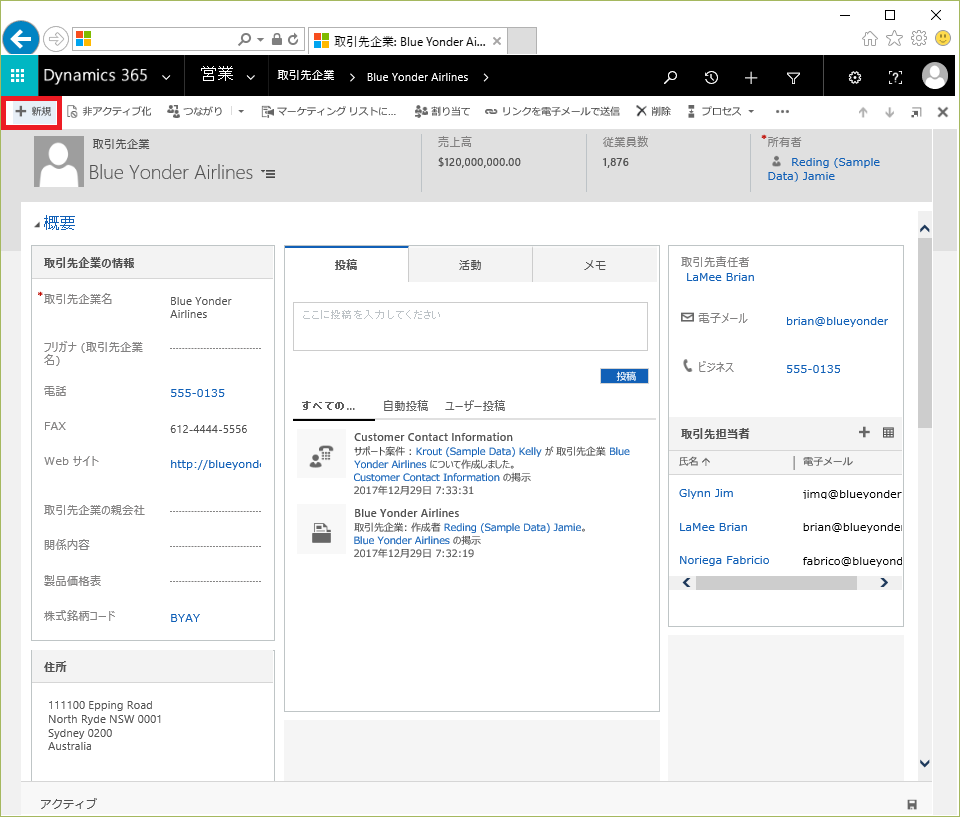Deactivate the account with 非アクティブ化
This screenshot has height=817, width=960.
click(109, 111)
